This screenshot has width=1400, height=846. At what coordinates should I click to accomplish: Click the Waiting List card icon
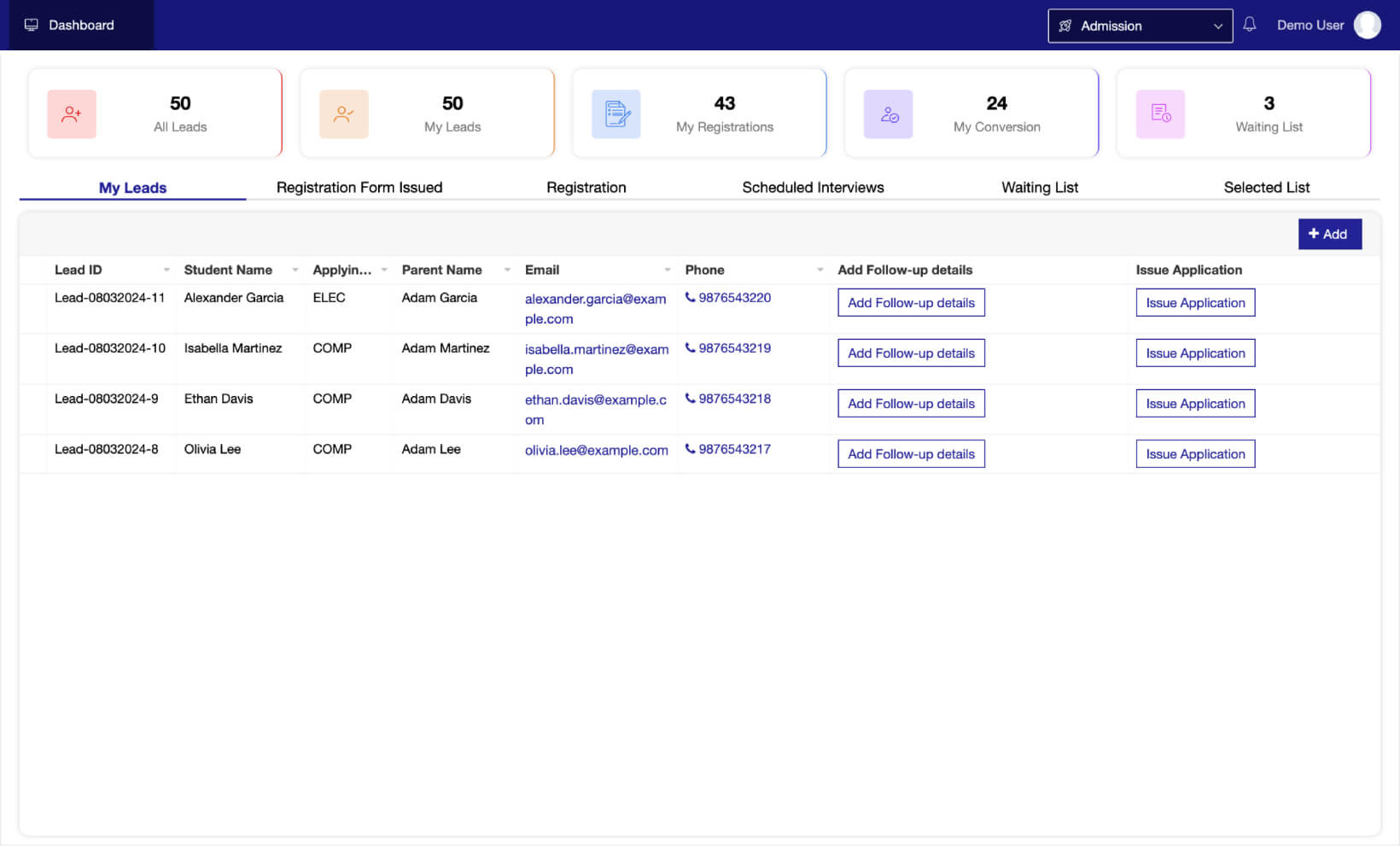(1160, 114)
